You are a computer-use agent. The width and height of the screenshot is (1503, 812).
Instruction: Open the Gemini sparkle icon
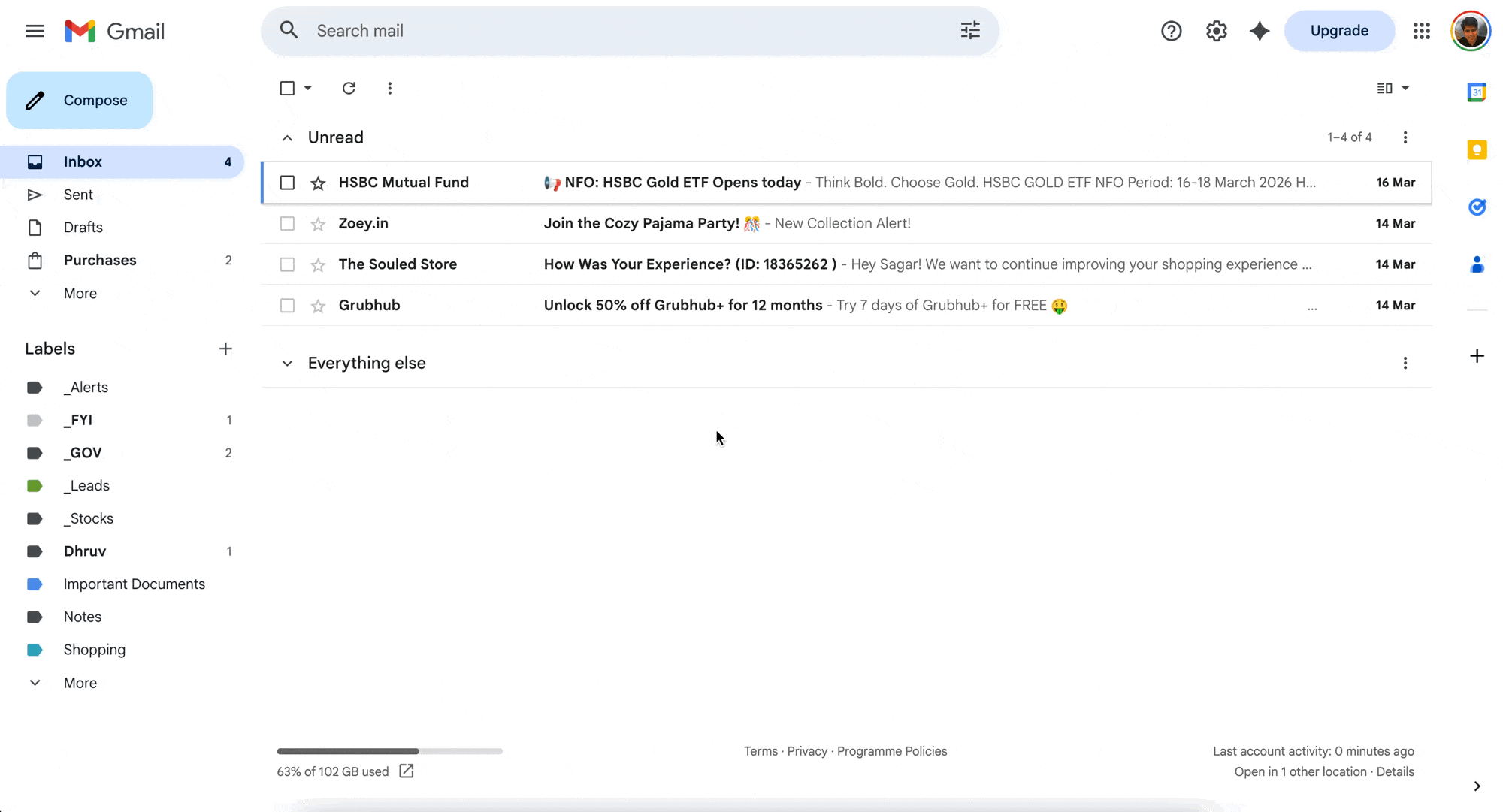(x=1260, y=31)
